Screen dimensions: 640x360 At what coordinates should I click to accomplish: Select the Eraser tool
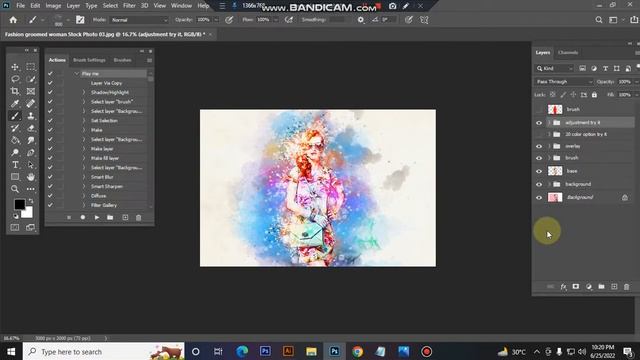click(31, 128)
